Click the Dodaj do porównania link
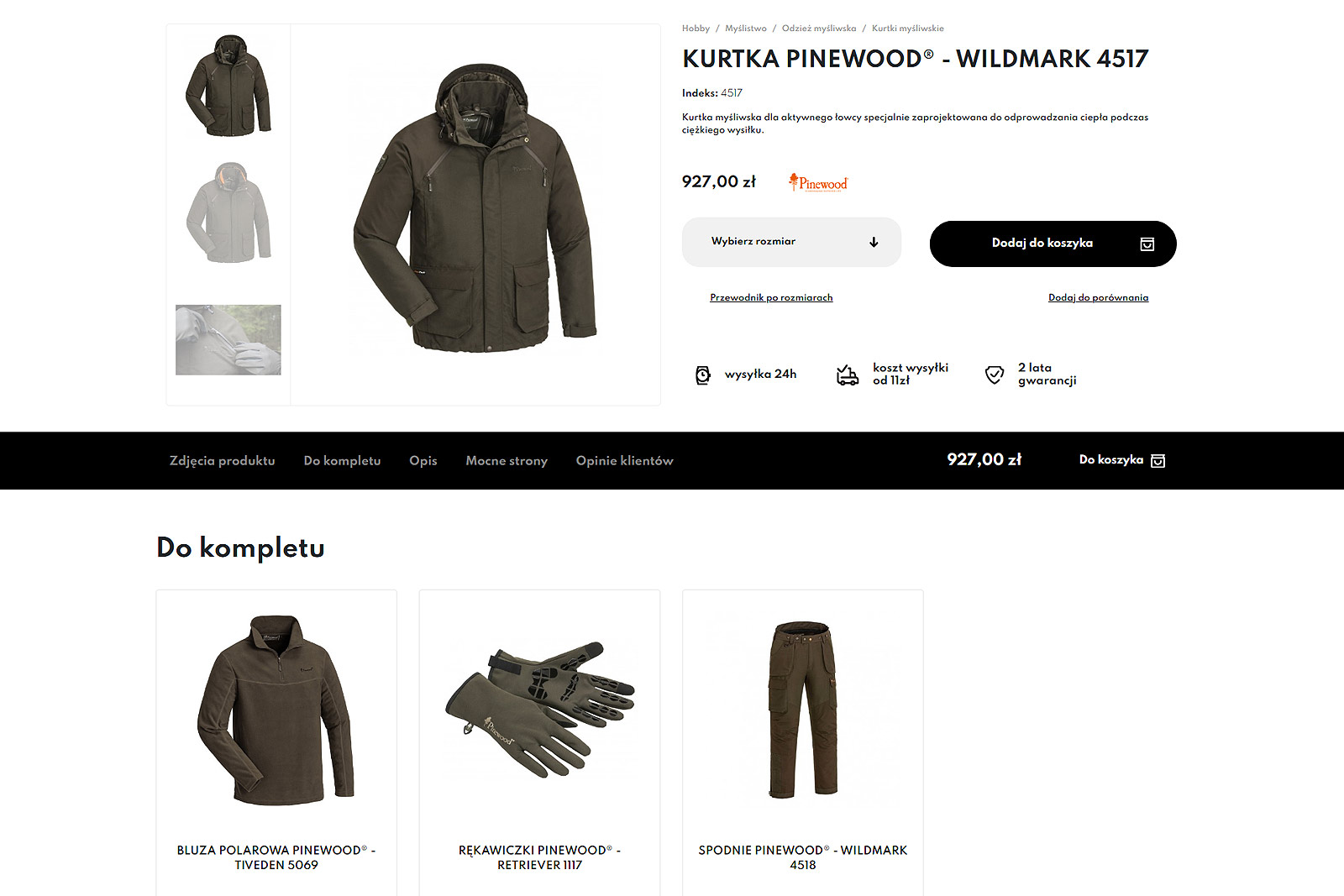The height and width of the screenshot is (896, 1344). 1098,297
